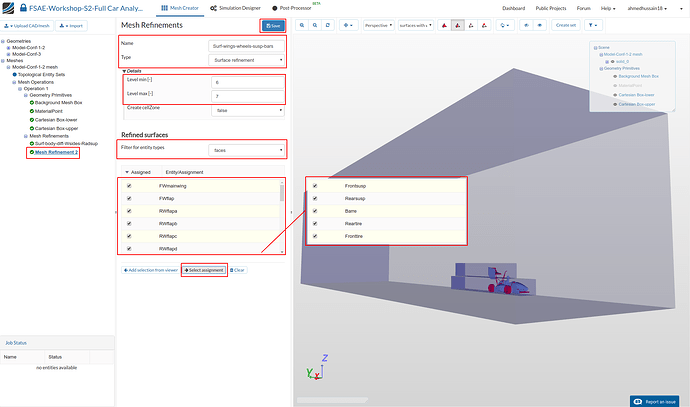Open the Filter for entity types dropdown
Image resolution: width=690 pixels, height=407 pixels.
246,150
